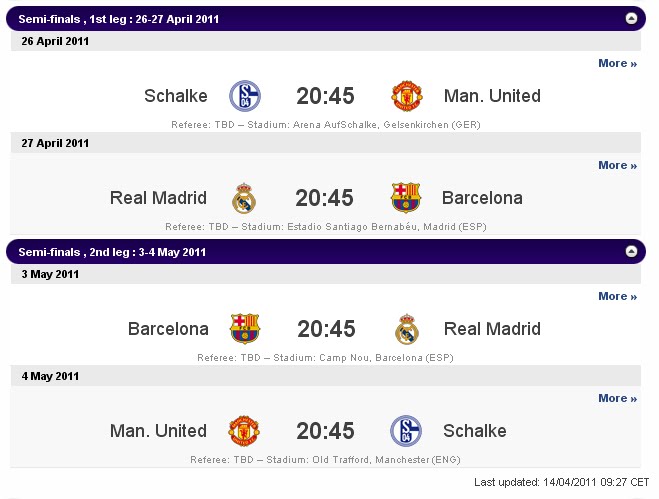
Task: Click the Real Madrid crest in the 27 April match
Action: (x=244, y=198)
